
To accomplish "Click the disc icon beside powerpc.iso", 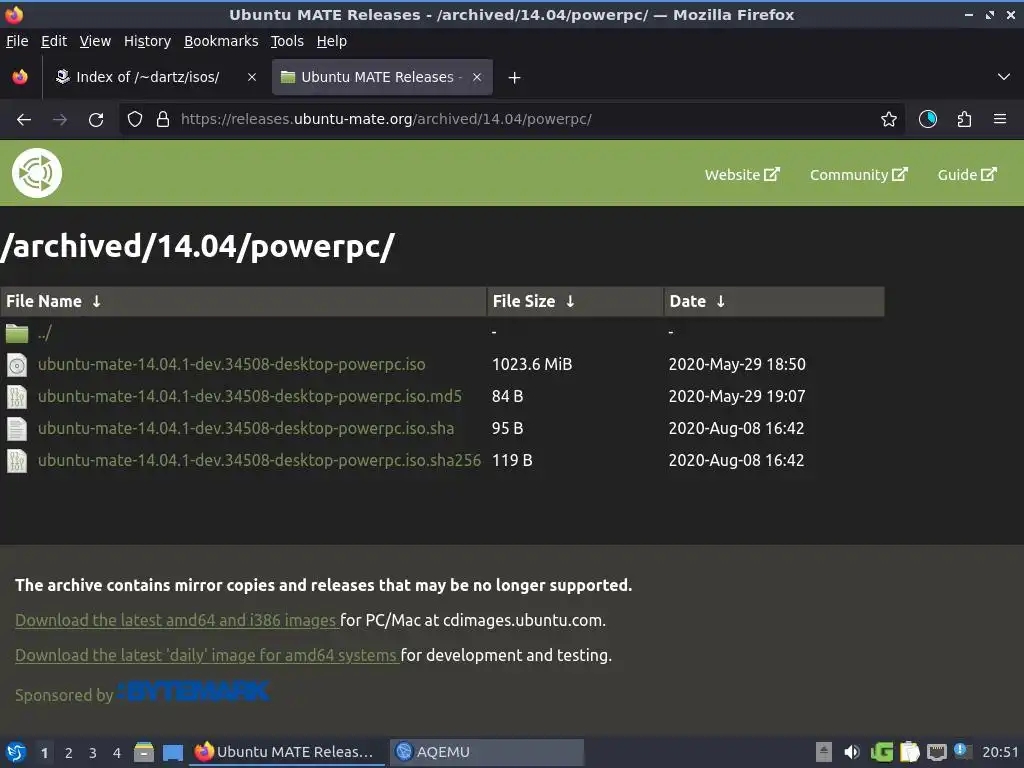I will click(17, 364).
